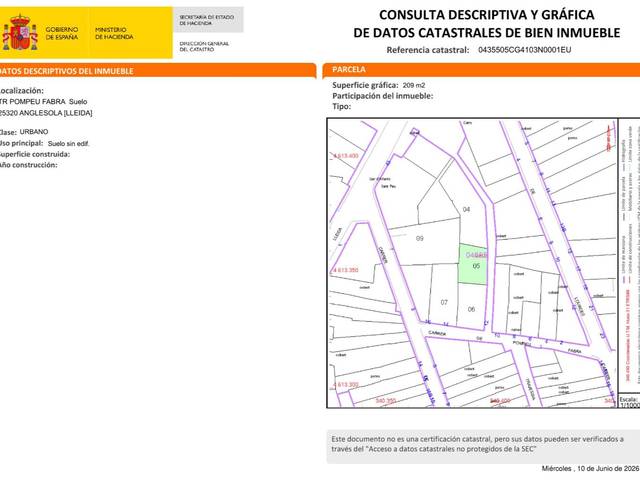The height and width of the screenshot is (480, 640).
Task: Click '25320 ANGLESOLA [LLEIDA]' line
Action: [x=46, y=113]
